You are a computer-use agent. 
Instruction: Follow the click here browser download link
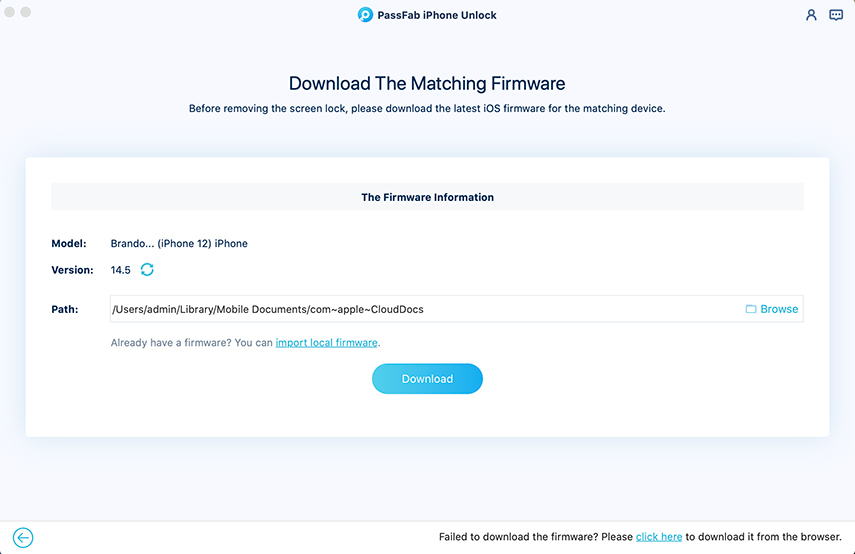point(659,537)
